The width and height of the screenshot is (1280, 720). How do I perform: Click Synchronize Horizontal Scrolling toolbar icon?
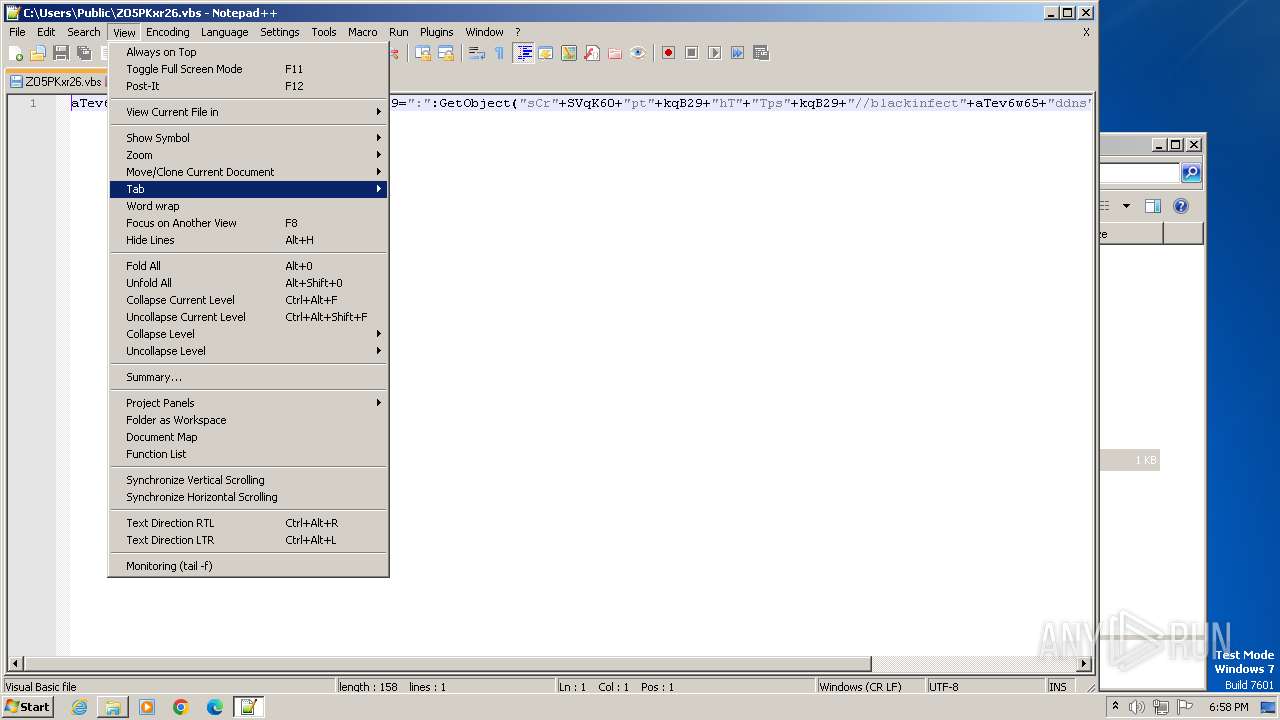[446, 53]
